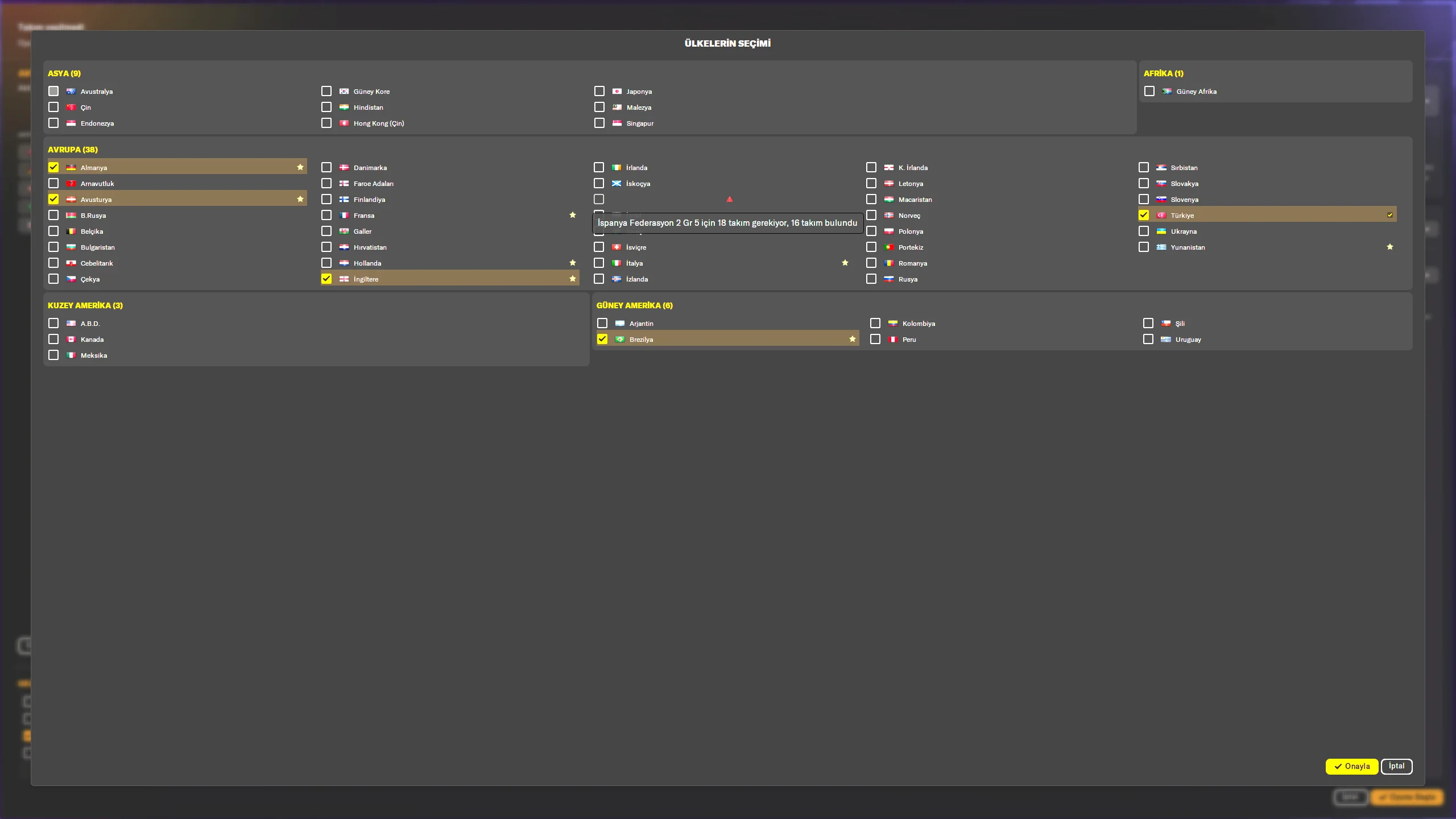Screen dimensions: 1456x819
Task: Check the Güney Afrika checkbox
Action: point(1149,91)
